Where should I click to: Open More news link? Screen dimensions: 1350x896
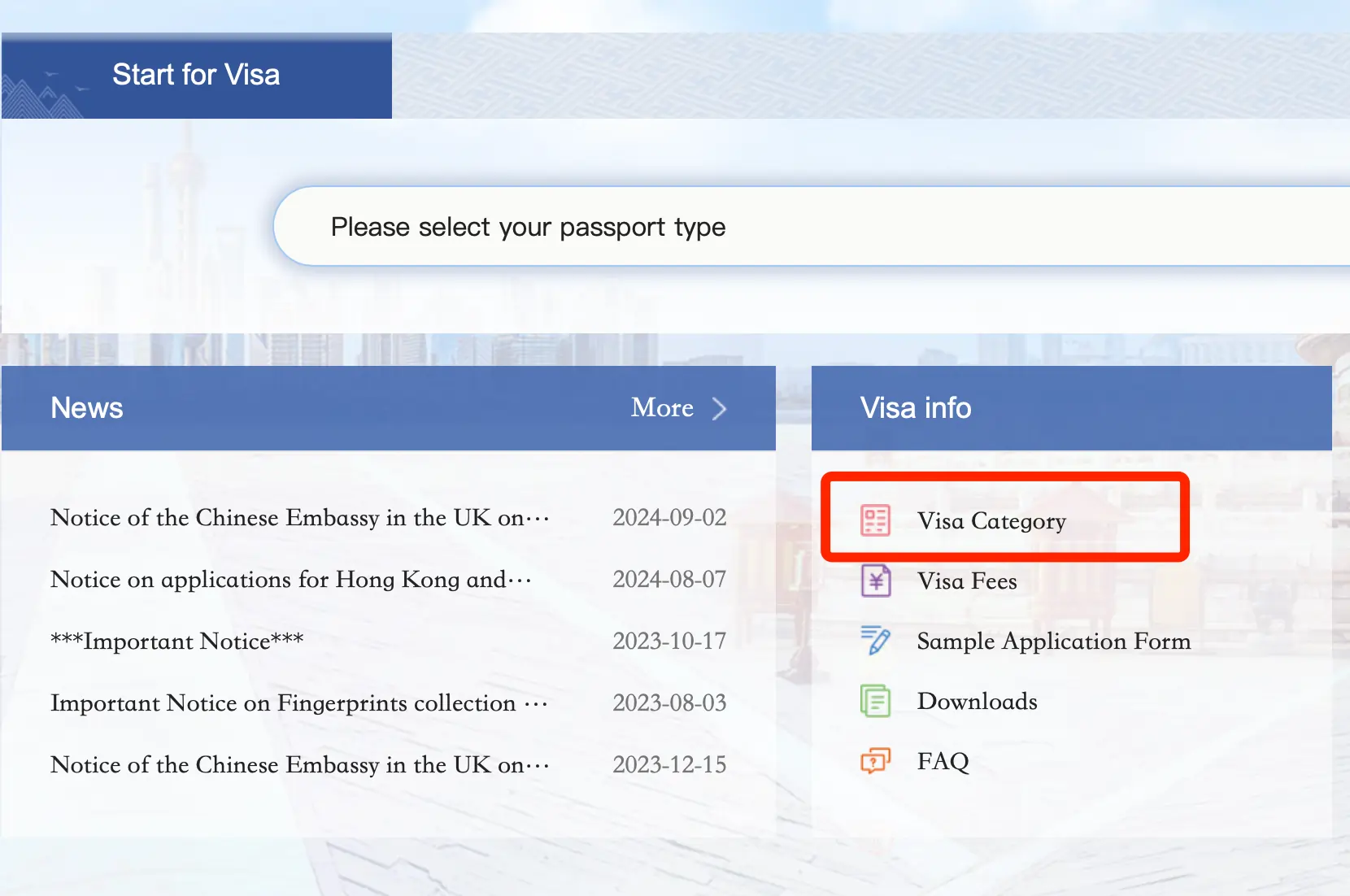[662, 408]
